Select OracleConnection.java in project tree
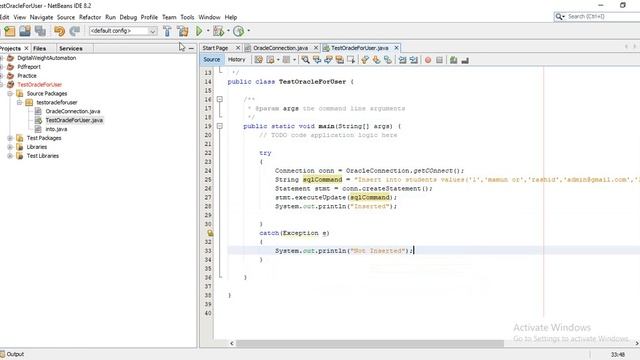 click(73, 111)
